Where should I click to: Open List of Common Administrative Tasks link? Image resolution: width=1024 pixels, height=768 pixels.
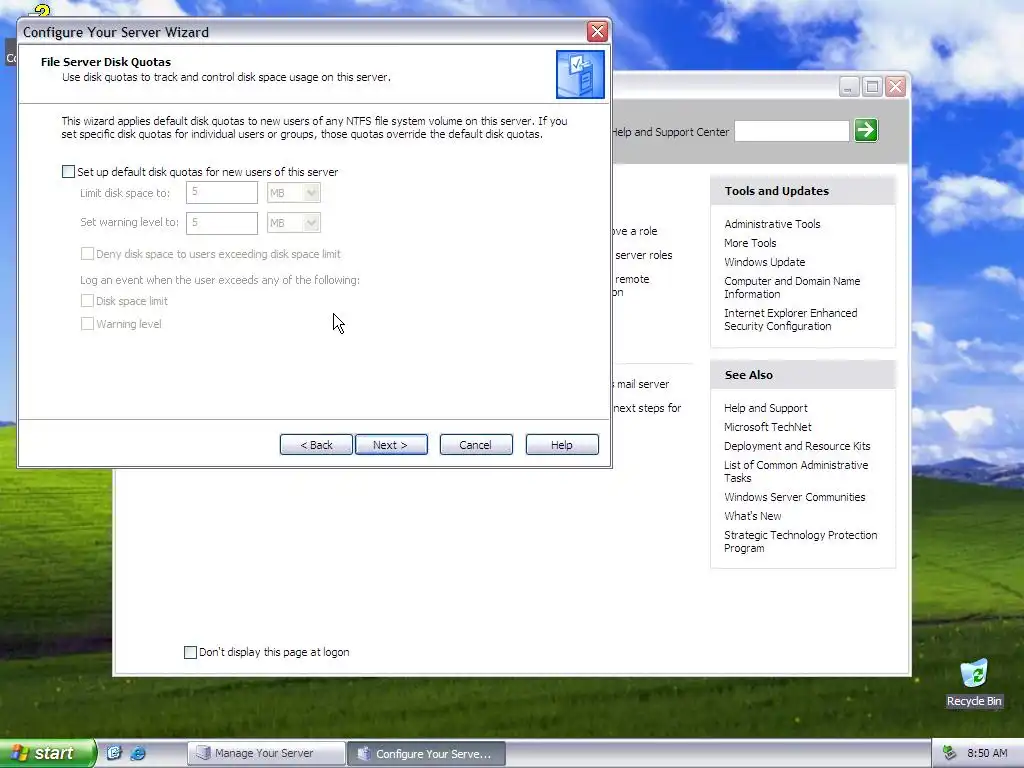click(x=795, y=471)
